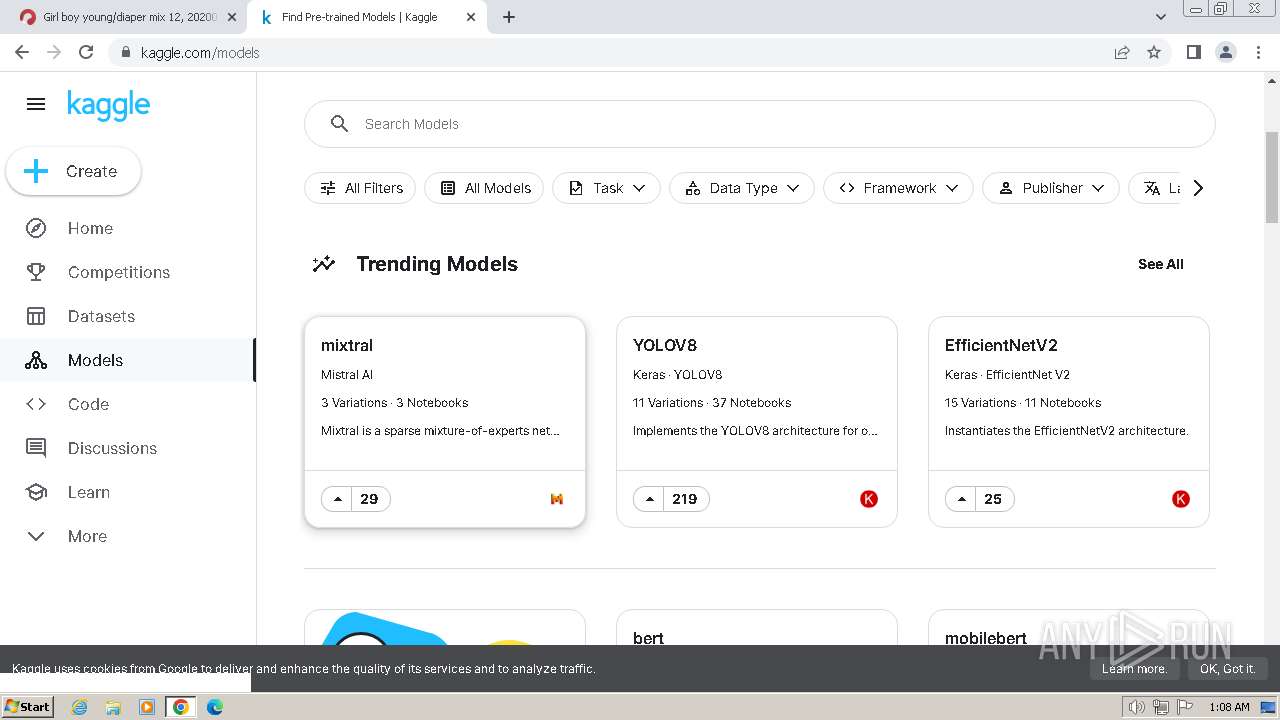
Task: Click the EfficientNetV2 vote count 25
Action: pos(993,499)
